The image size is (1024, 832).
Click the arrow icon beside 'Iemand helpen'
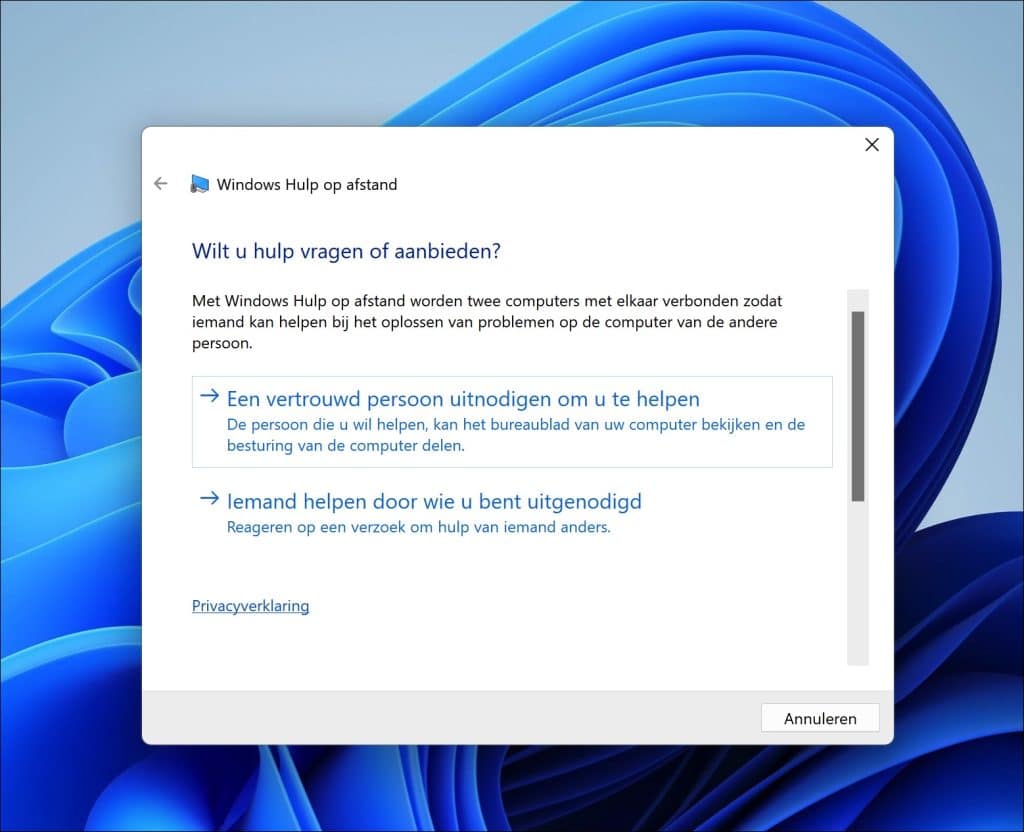point(209,500)
